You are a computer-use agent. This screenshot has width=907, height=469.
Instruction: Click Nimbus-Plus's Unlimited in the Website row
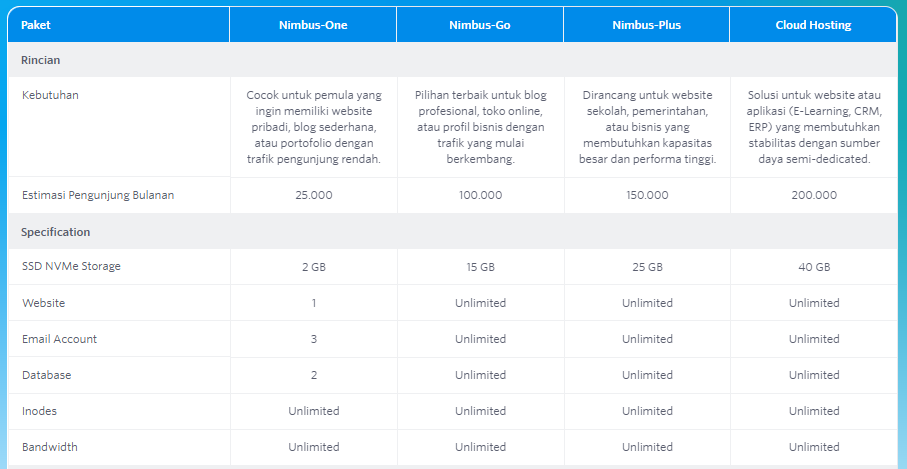[647, 303]
